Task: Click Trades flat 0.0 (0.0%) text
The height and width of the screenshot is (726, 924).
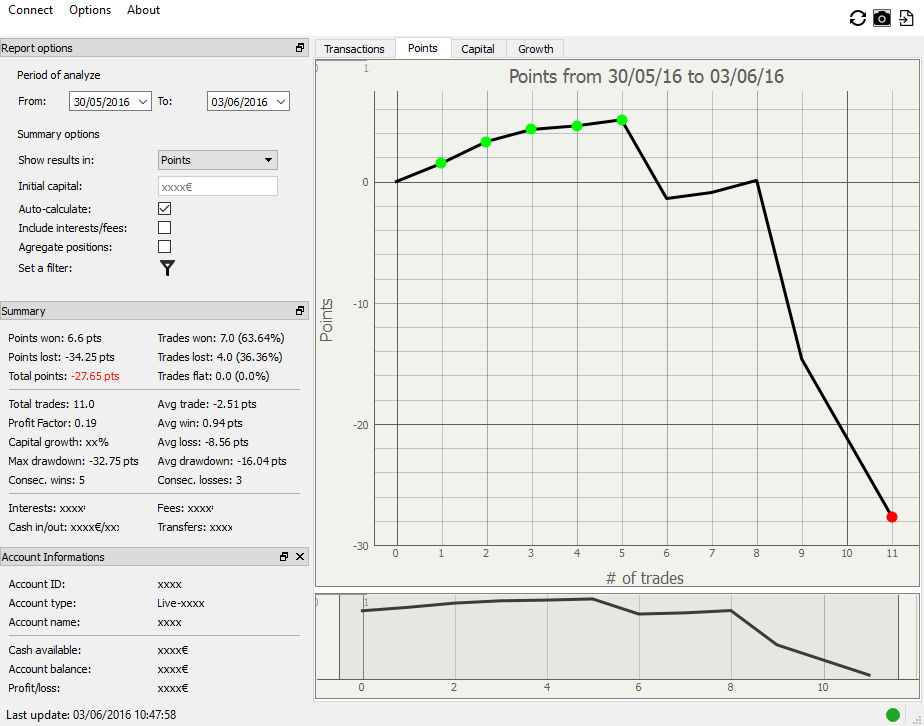Action: [213, 376]
